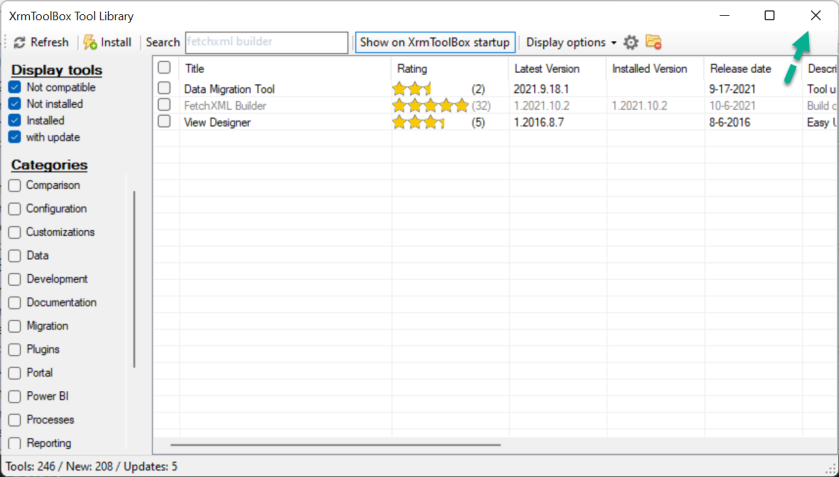Click release date 9-17-2021 cell
Viewport: 839px width, 477px height.
pyautogui.click(x=732, y=89)
